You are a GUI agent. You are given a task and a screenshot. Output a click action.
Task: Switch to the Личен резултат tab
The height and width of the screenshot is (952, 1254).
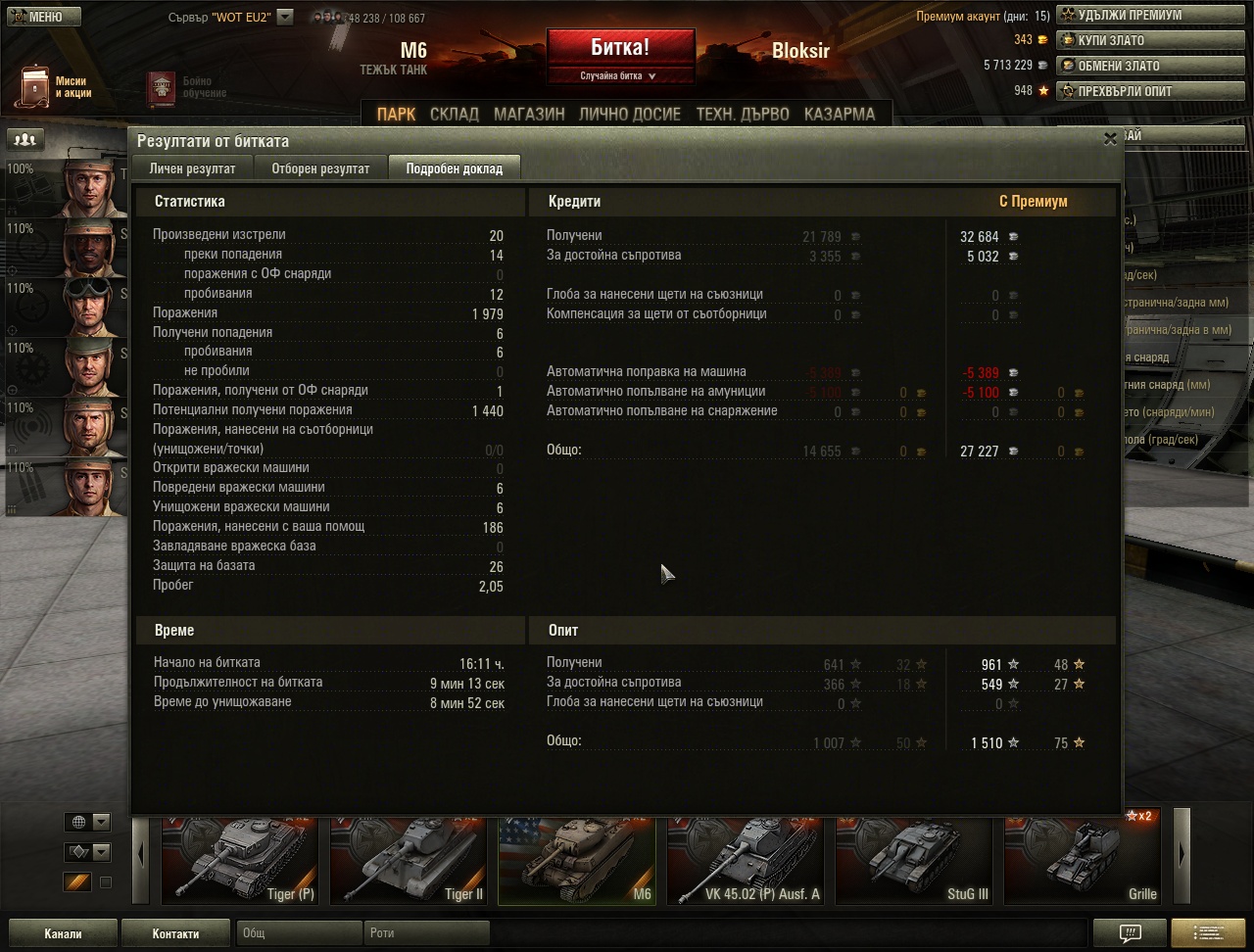coord(192,168)
